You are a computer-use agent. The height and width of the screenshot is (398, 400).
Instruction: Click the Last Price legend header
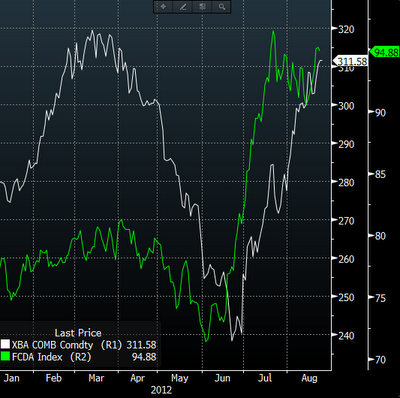(78, 333)
